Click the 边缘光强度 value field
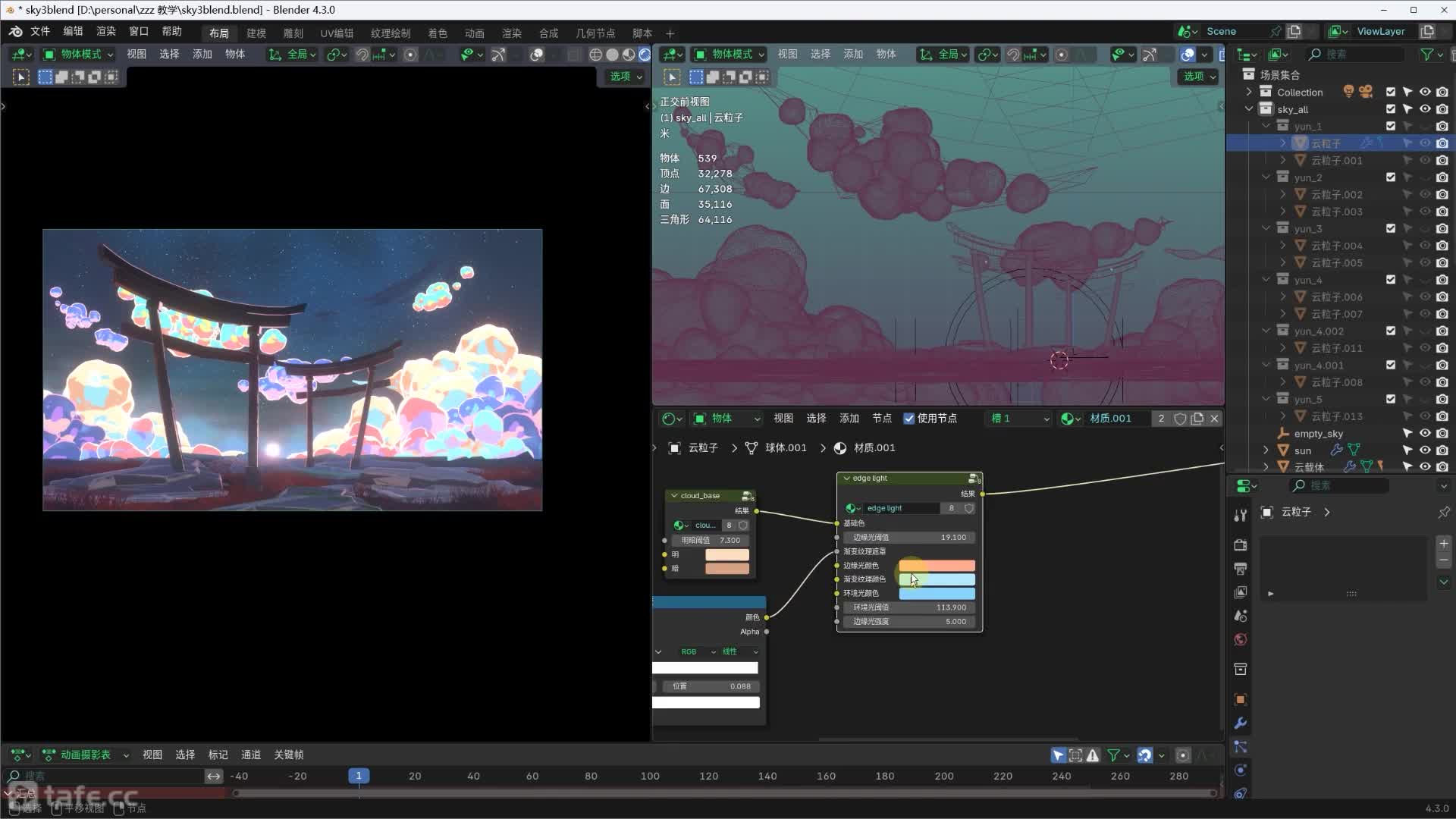Image resolution: width=1456 pixels, height=819 pixels. 908,621
